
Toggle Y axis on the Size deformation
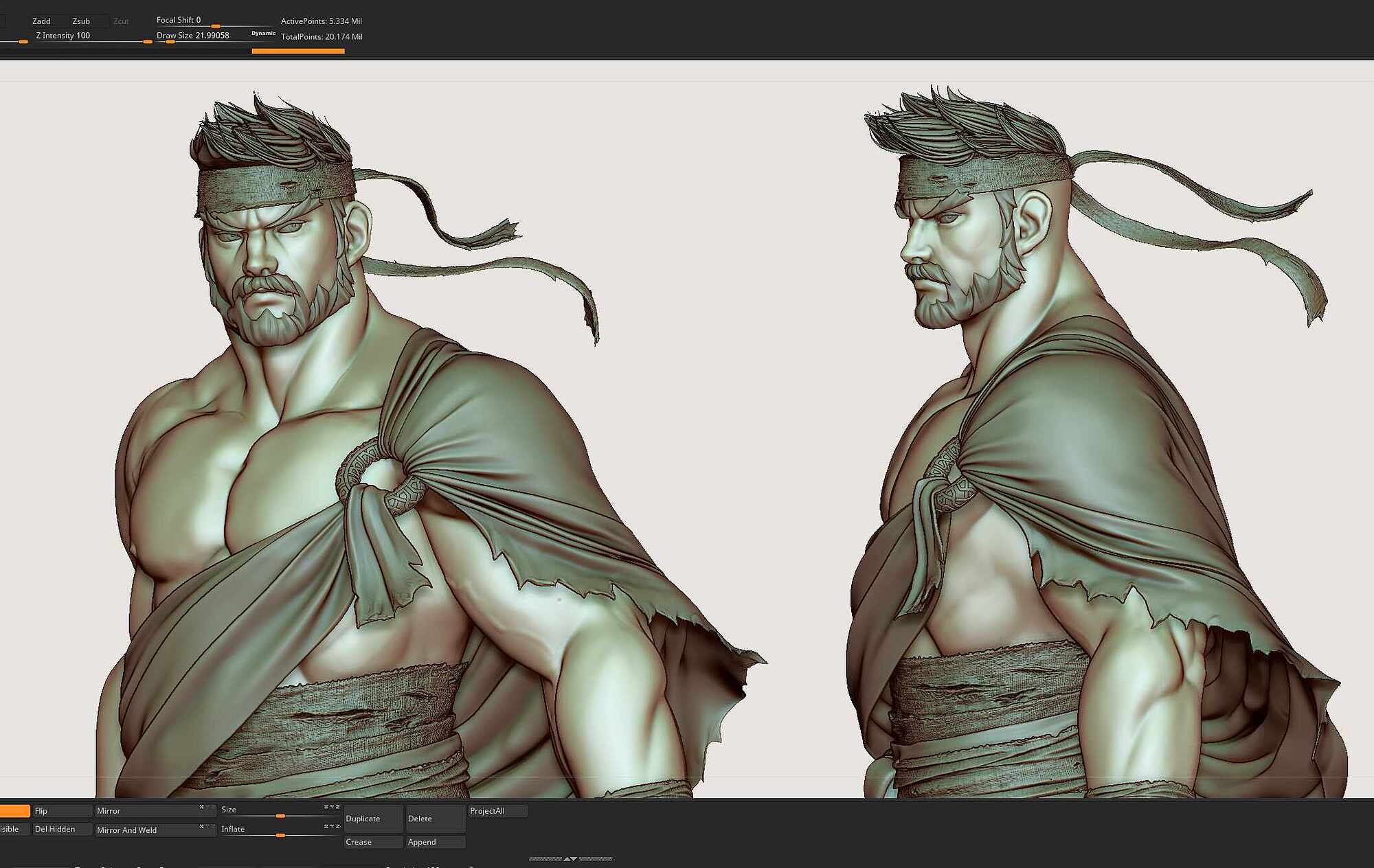330,807
